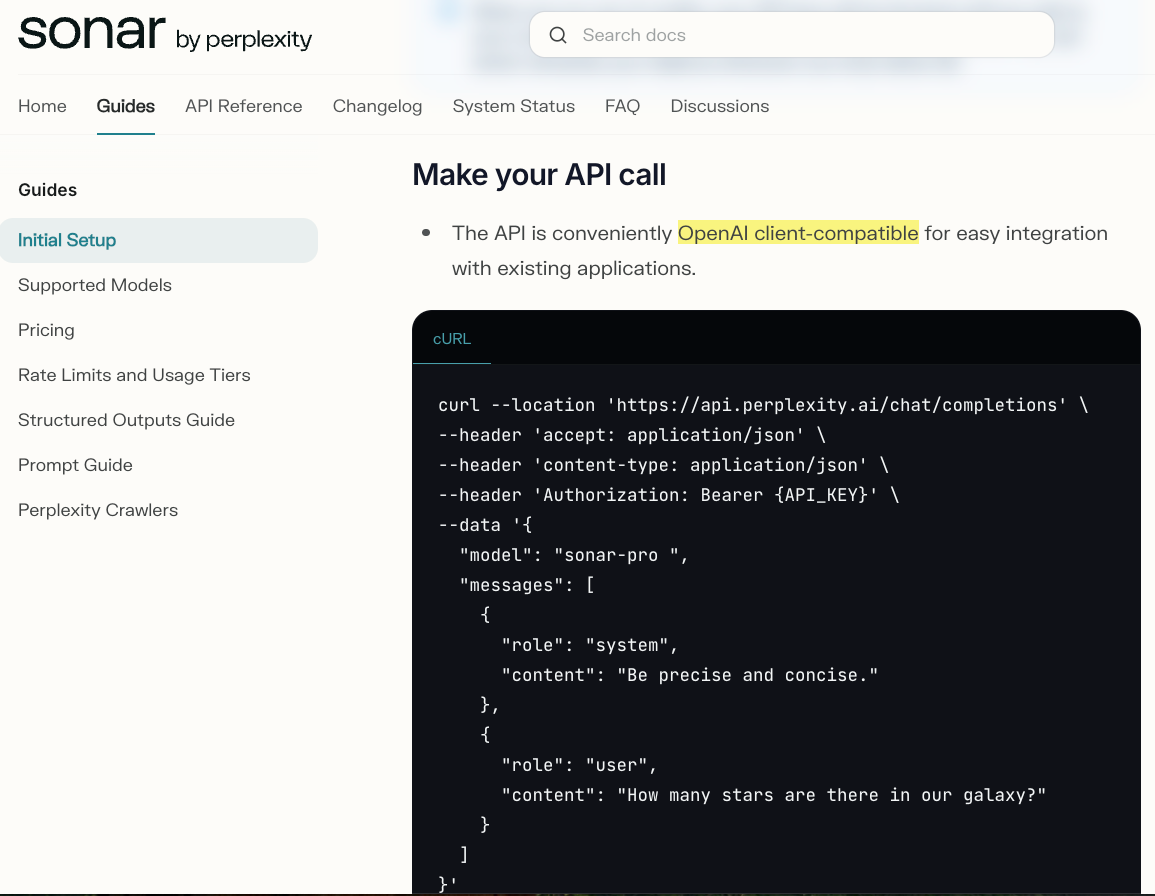Open the Pricing sidebar link
1155x896 pixels.
(46, 330)
